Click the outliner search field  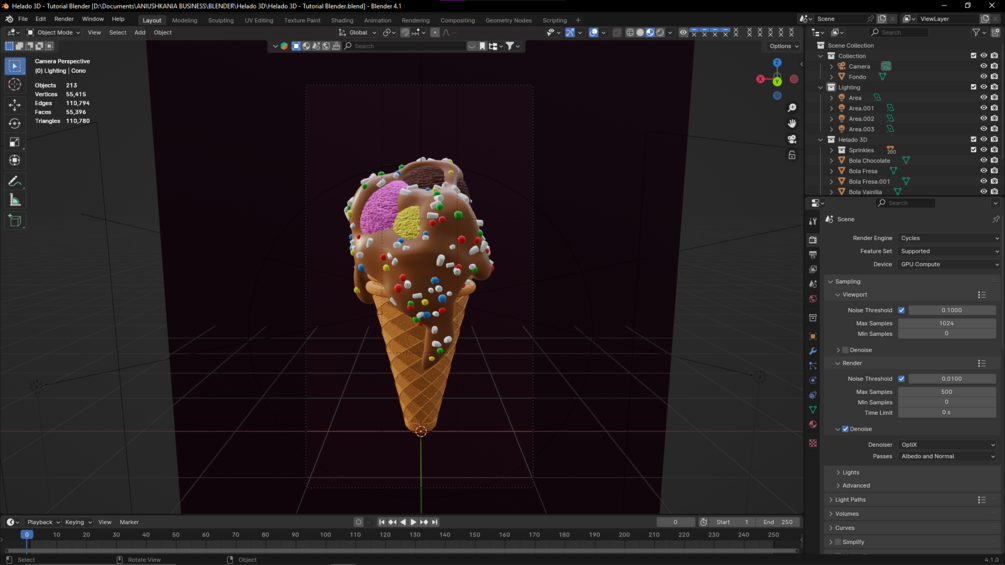pos(899,33)
